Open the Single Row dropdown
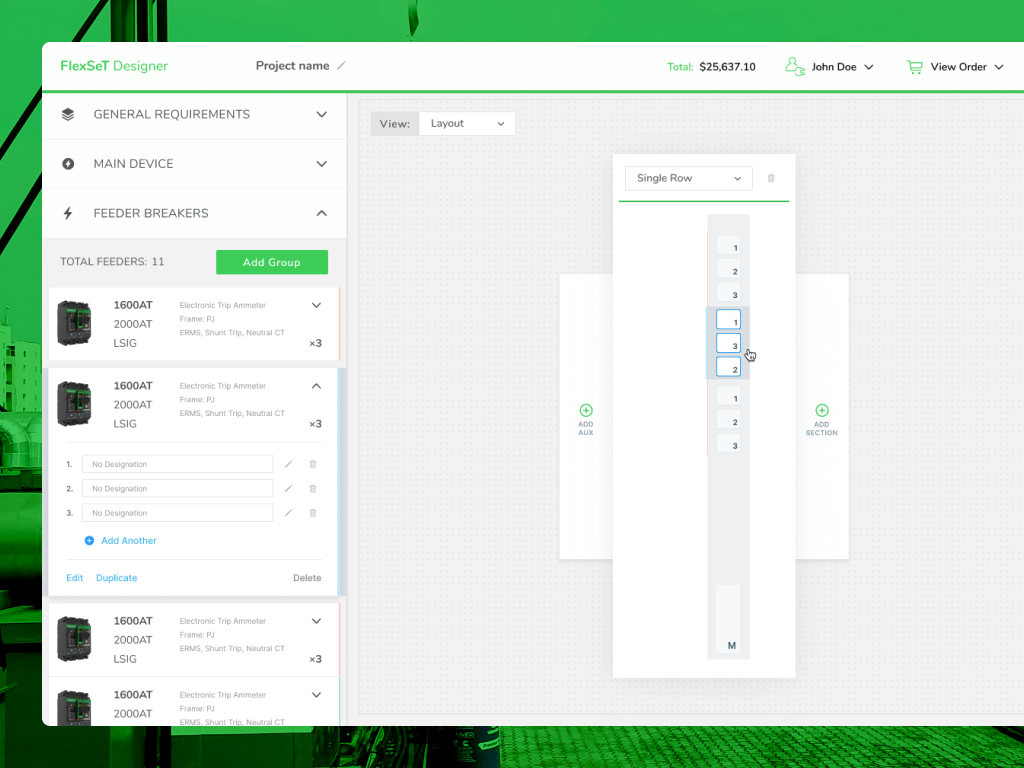1024x768 pixels. [688, 178]
